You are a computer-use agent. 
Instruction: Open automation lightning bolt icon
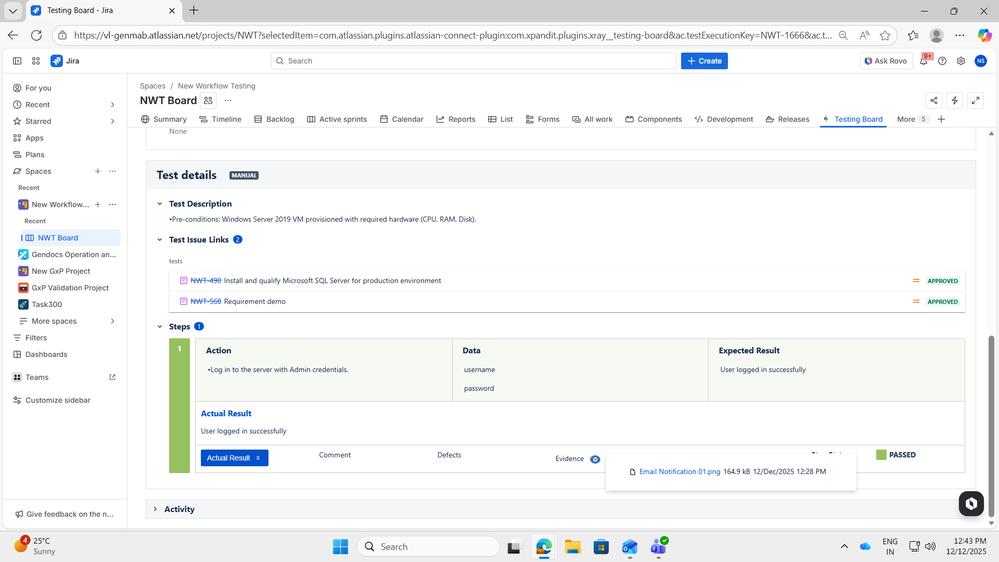(x=954, y=100)
